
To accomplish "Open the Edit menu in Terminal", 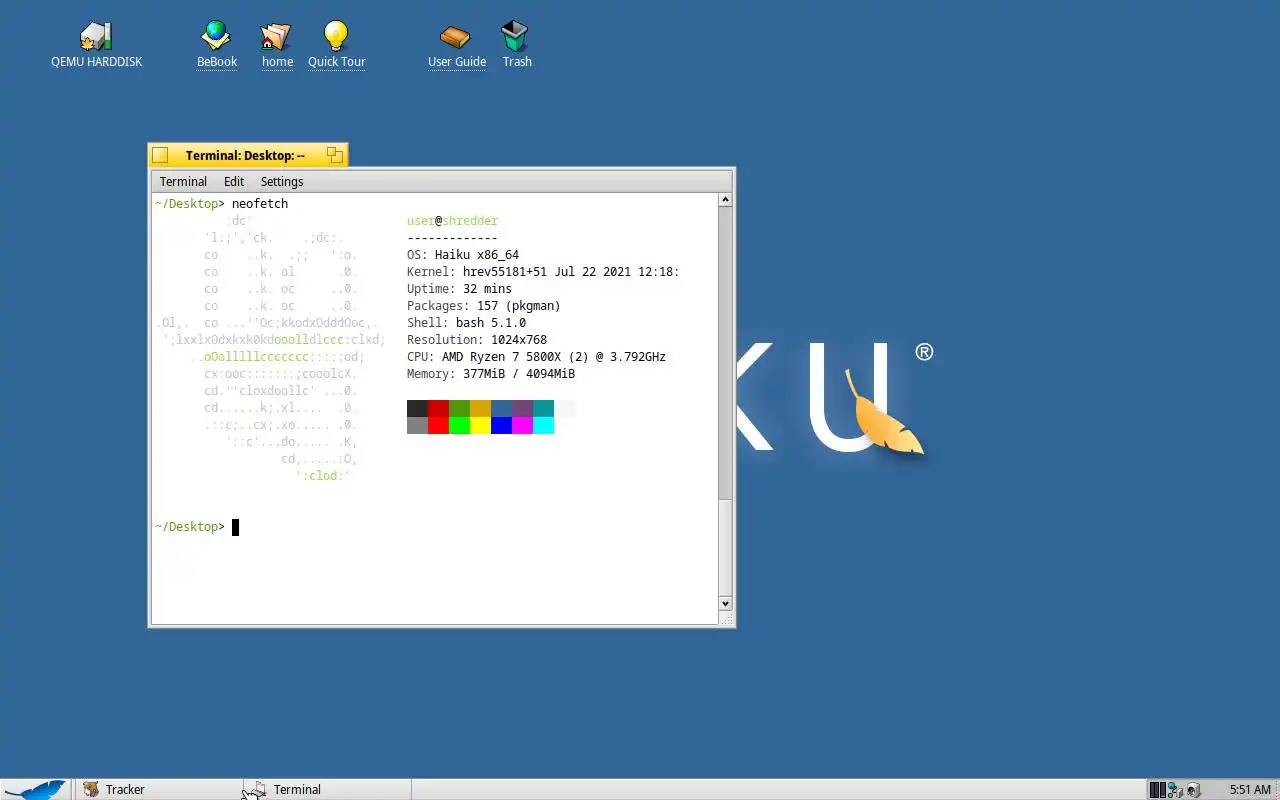I will 234,182.
